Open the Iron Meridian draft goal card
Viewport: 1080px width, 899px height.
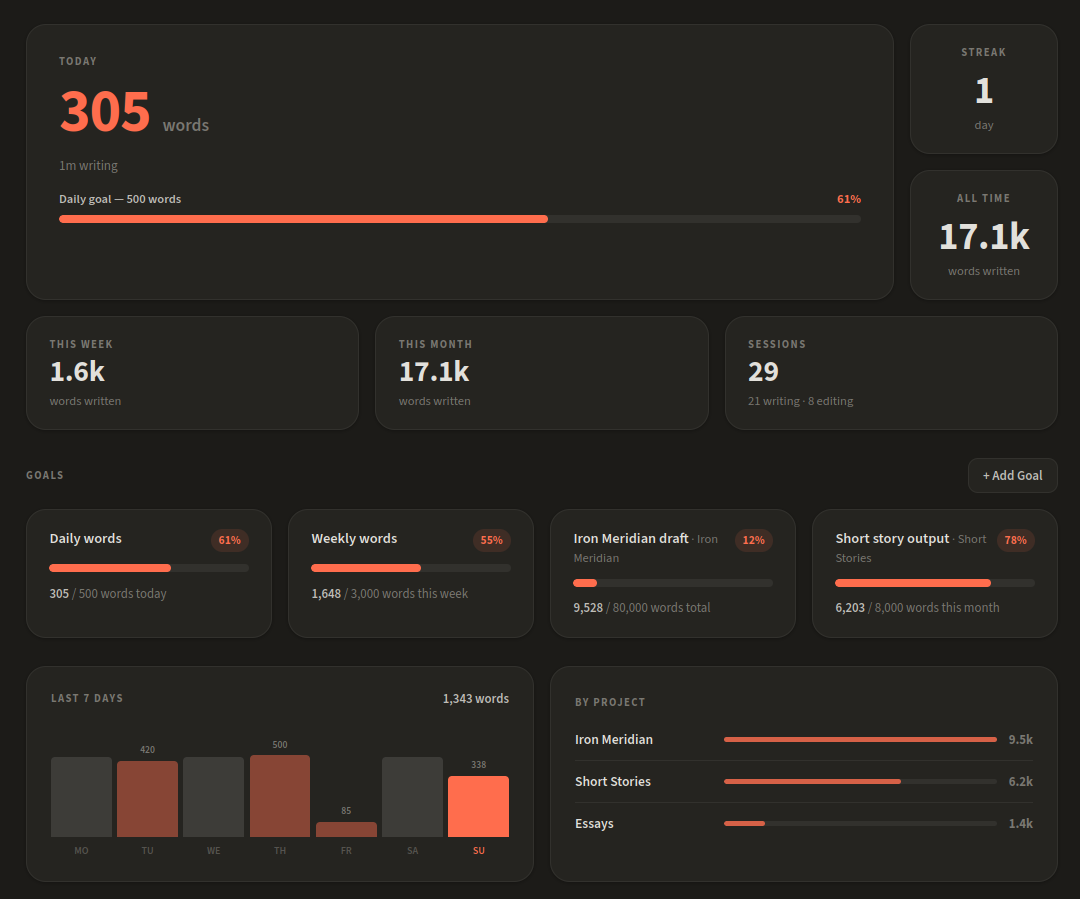(673, 573)
